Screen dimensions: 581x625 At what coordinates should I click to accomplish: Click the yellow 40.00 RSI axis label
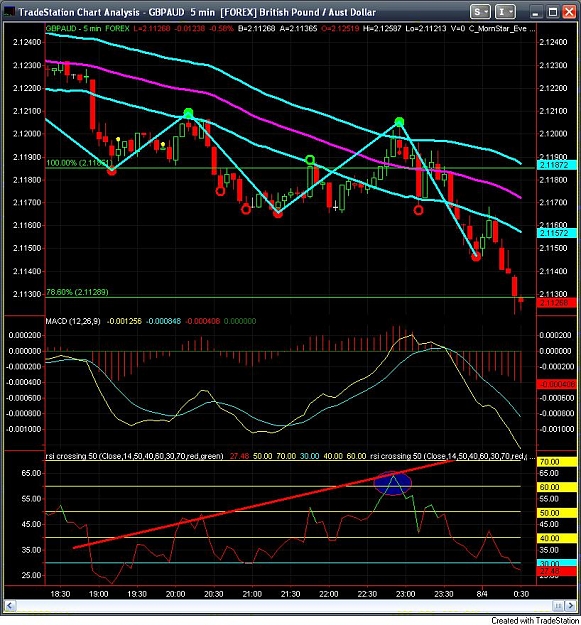point(557,539)
